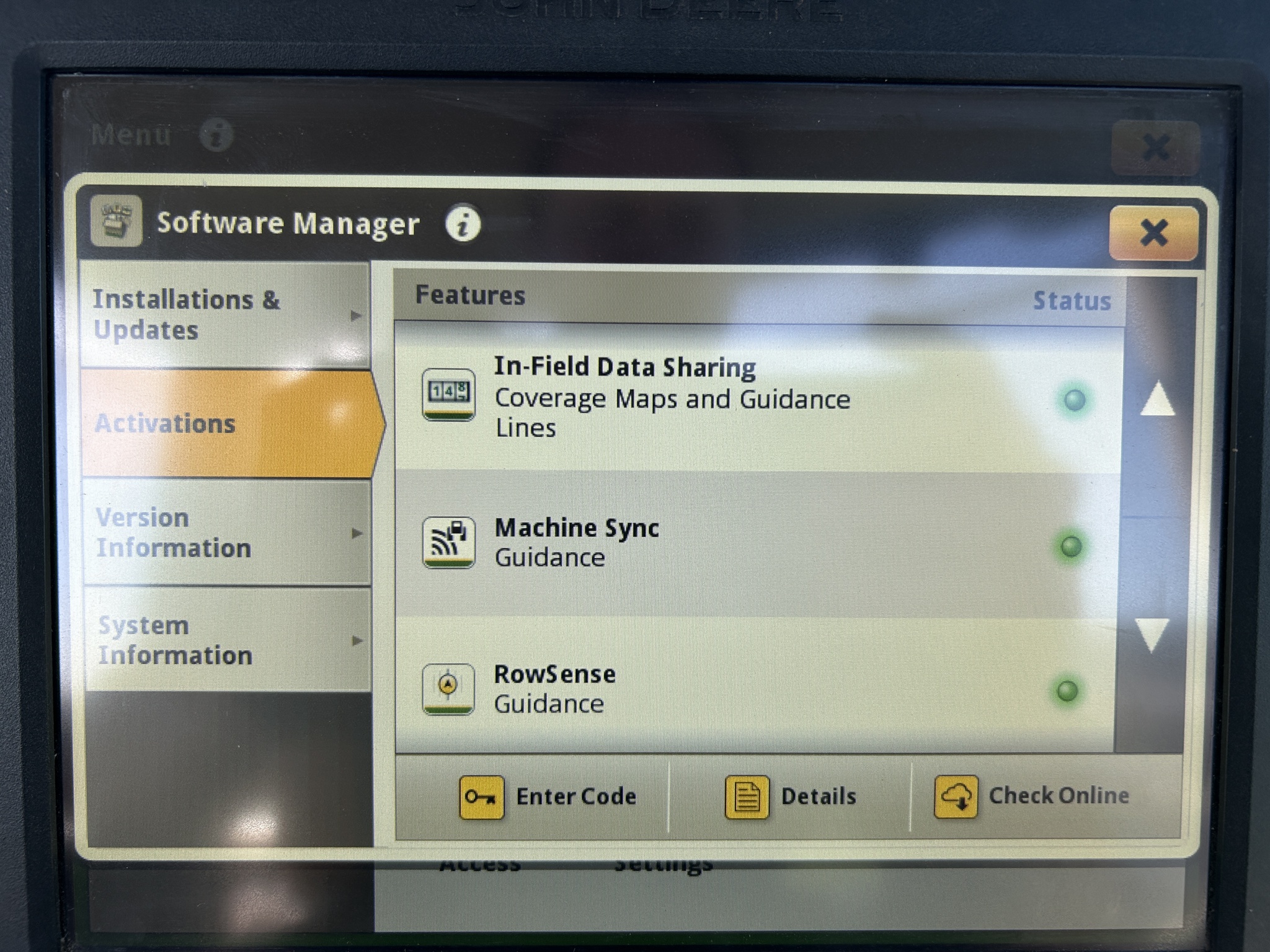Click Machine Sync green status indicator

[x=1071, y=546]
